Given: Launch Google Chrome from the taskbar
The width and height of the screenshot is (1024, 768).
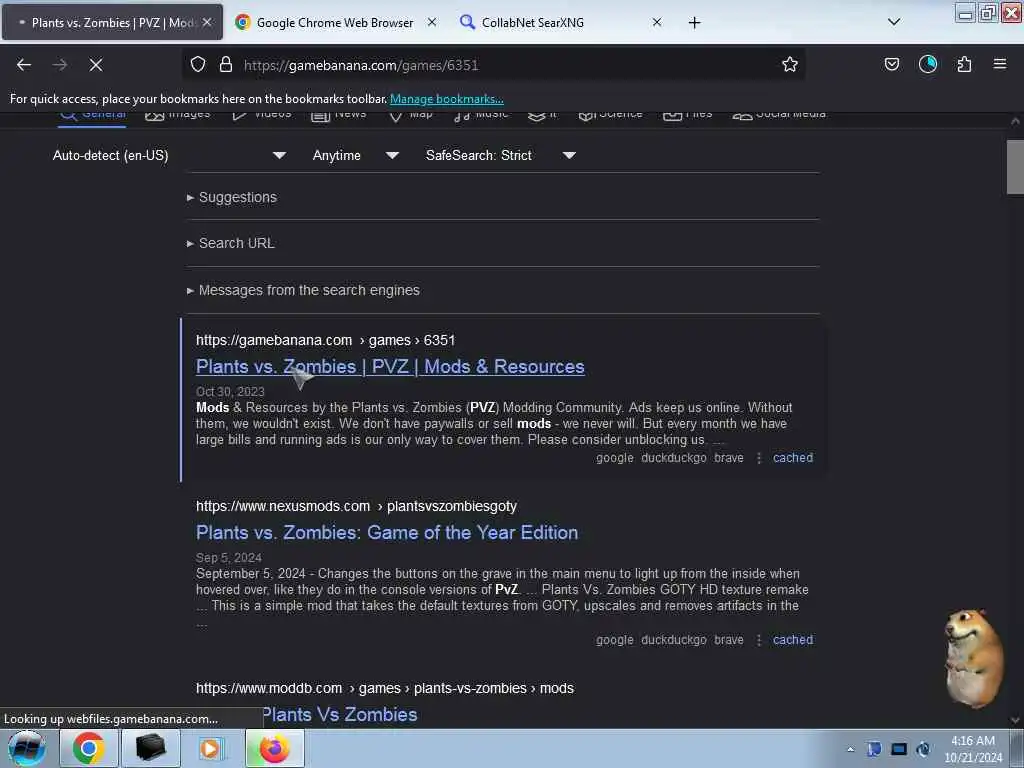Looking at the screenshot, I should point(89,748).
